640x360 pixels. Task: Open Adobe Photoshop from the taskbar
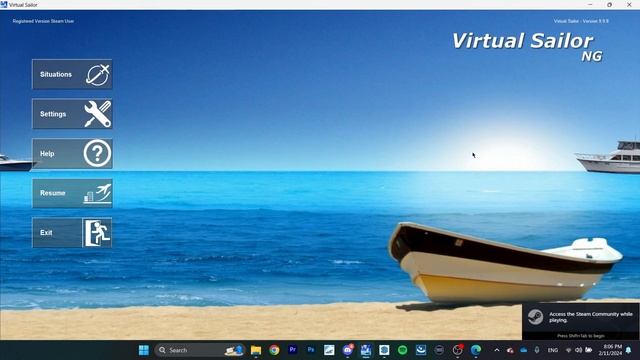(311, 350)
